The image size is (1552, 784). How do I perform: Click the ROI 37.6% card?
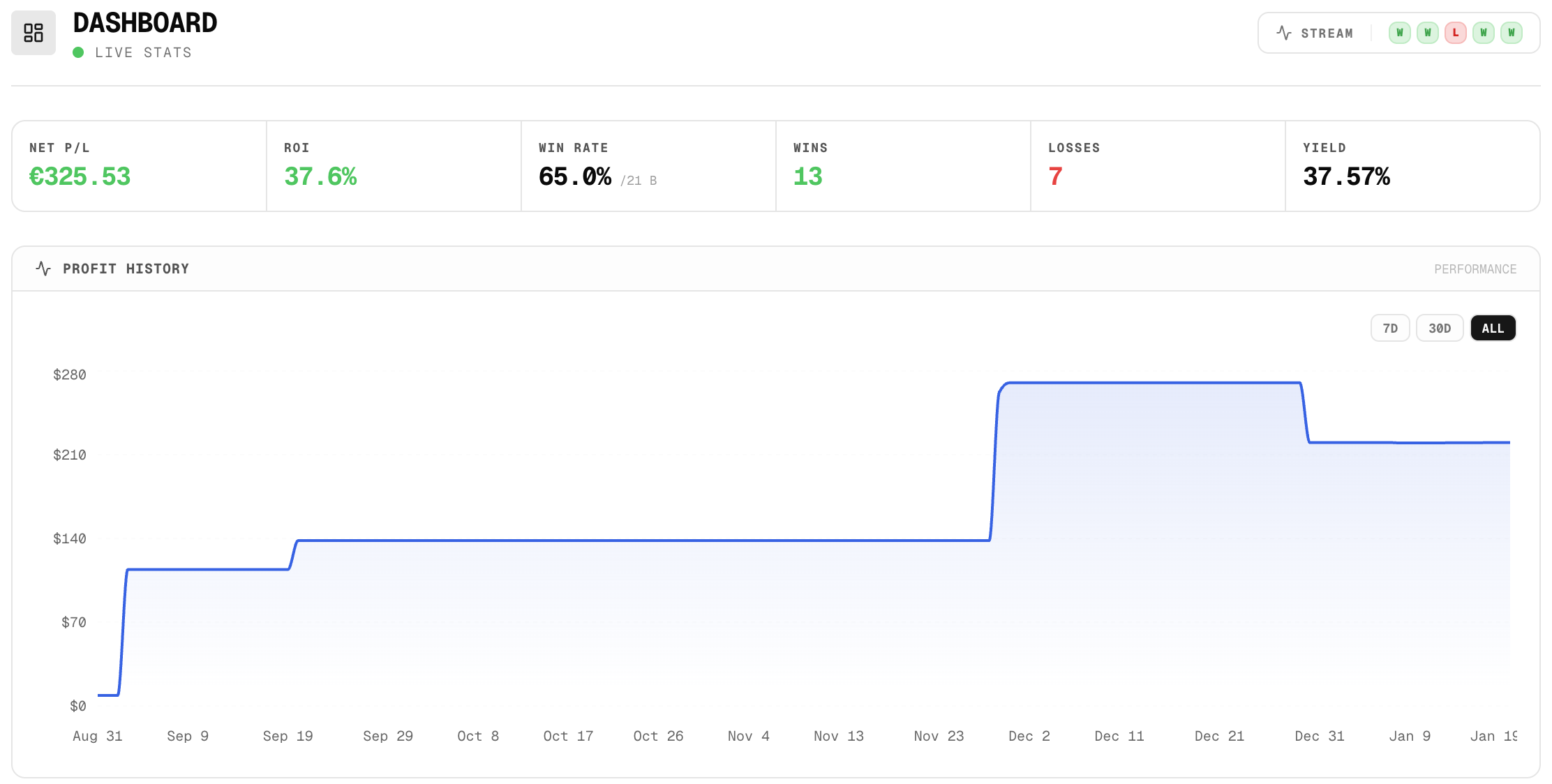394,166
